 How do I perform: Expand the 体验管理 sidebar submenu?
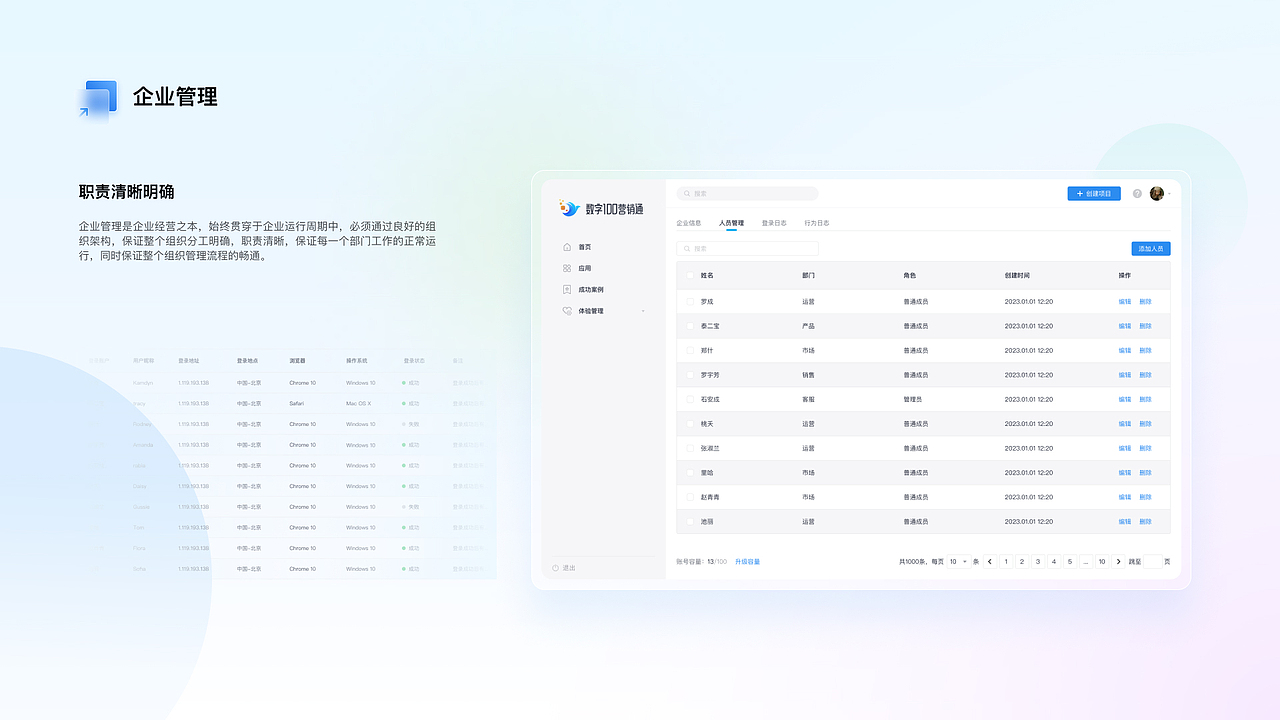(644, 311)
